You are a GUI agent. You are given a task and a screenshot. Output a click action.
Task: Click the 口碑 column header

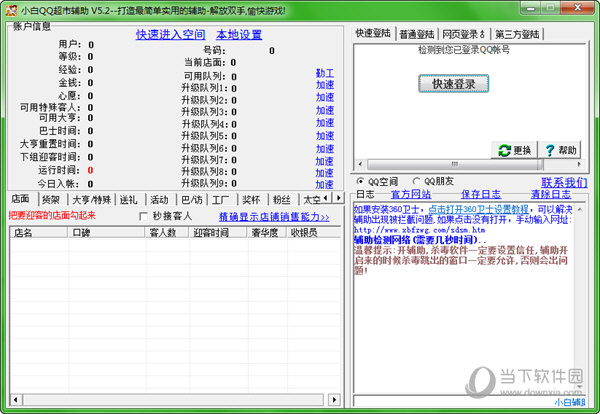tap(106, 232)
